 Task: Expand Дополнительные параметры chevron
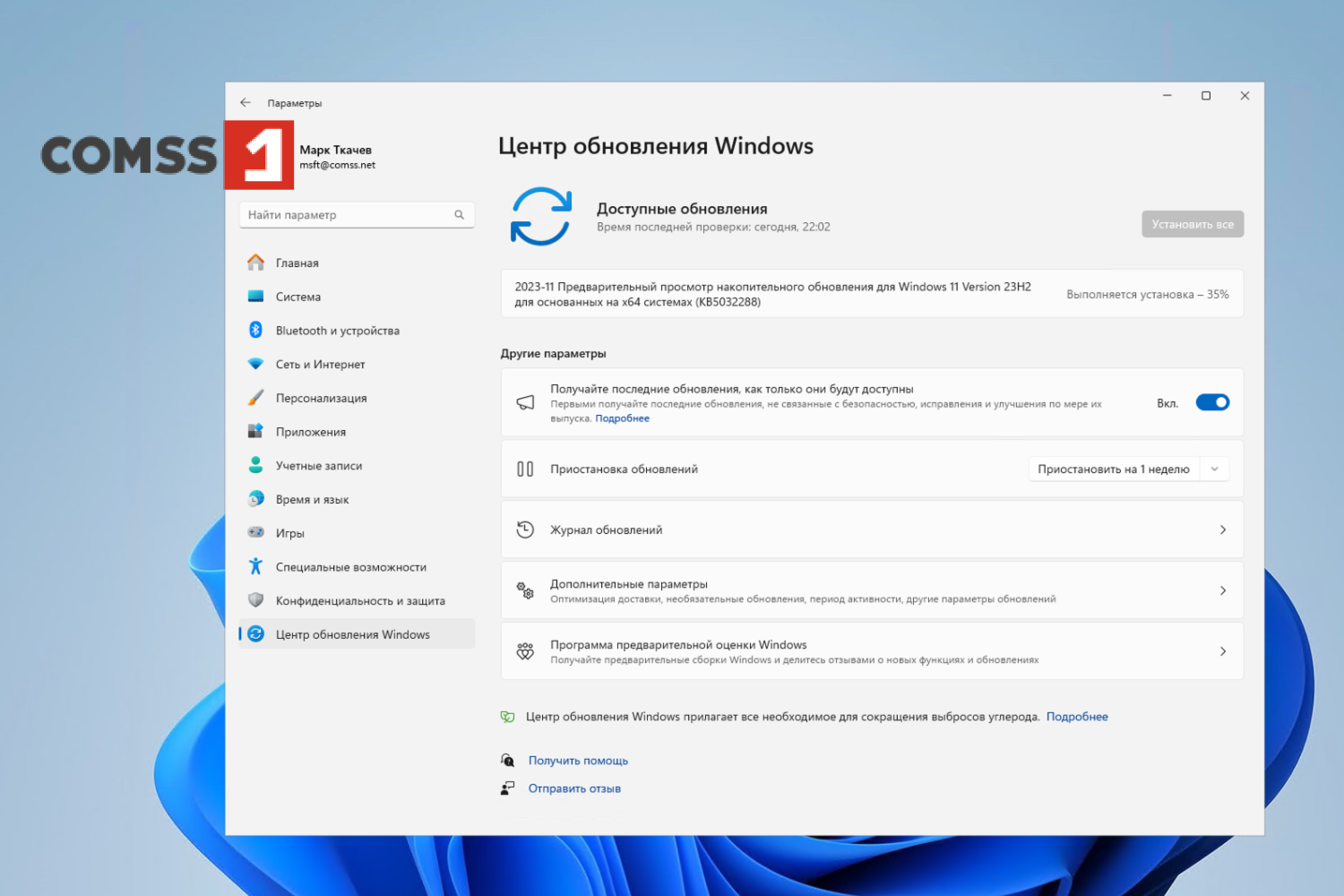[x=1223, y=590]
